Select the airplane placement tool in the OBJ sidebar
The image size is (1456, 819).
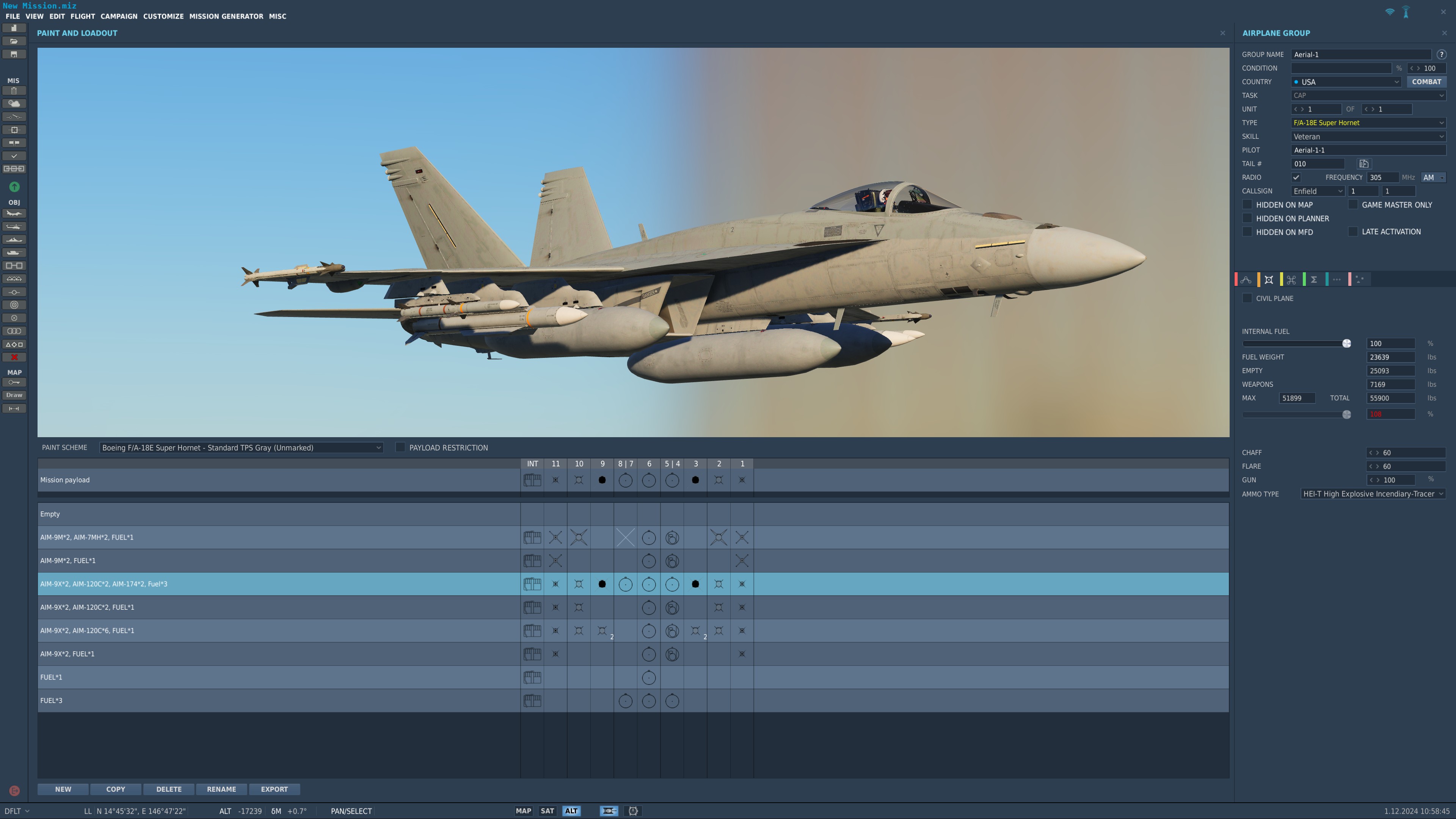(x=14, y=213)
